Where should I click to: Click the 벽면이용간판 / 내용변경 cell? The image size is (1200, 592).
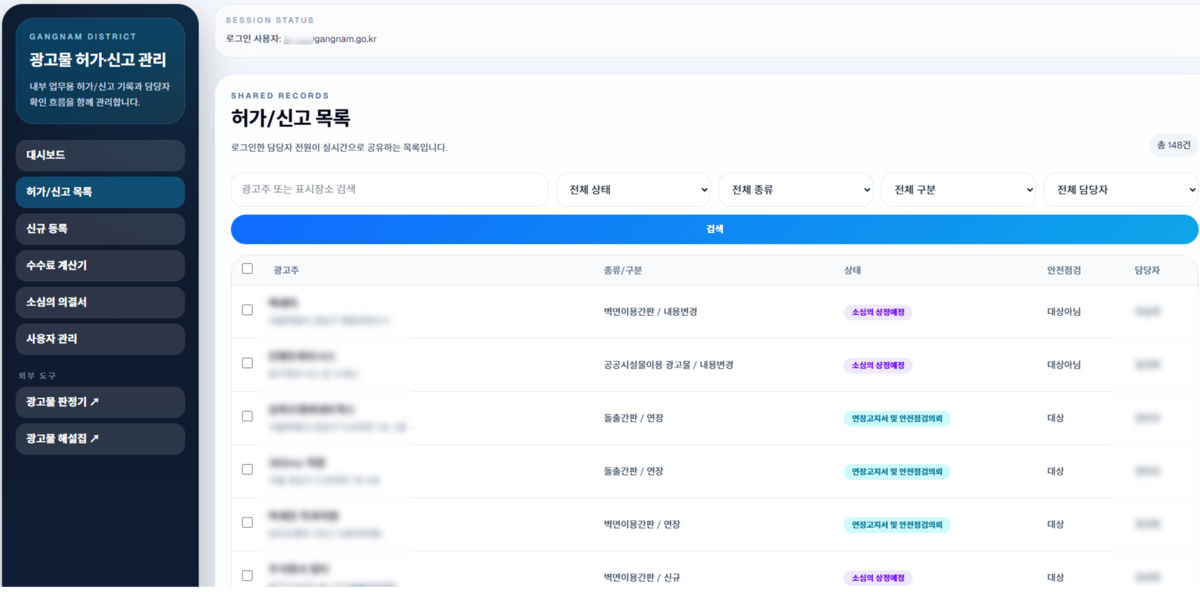[x=650, y=312]
